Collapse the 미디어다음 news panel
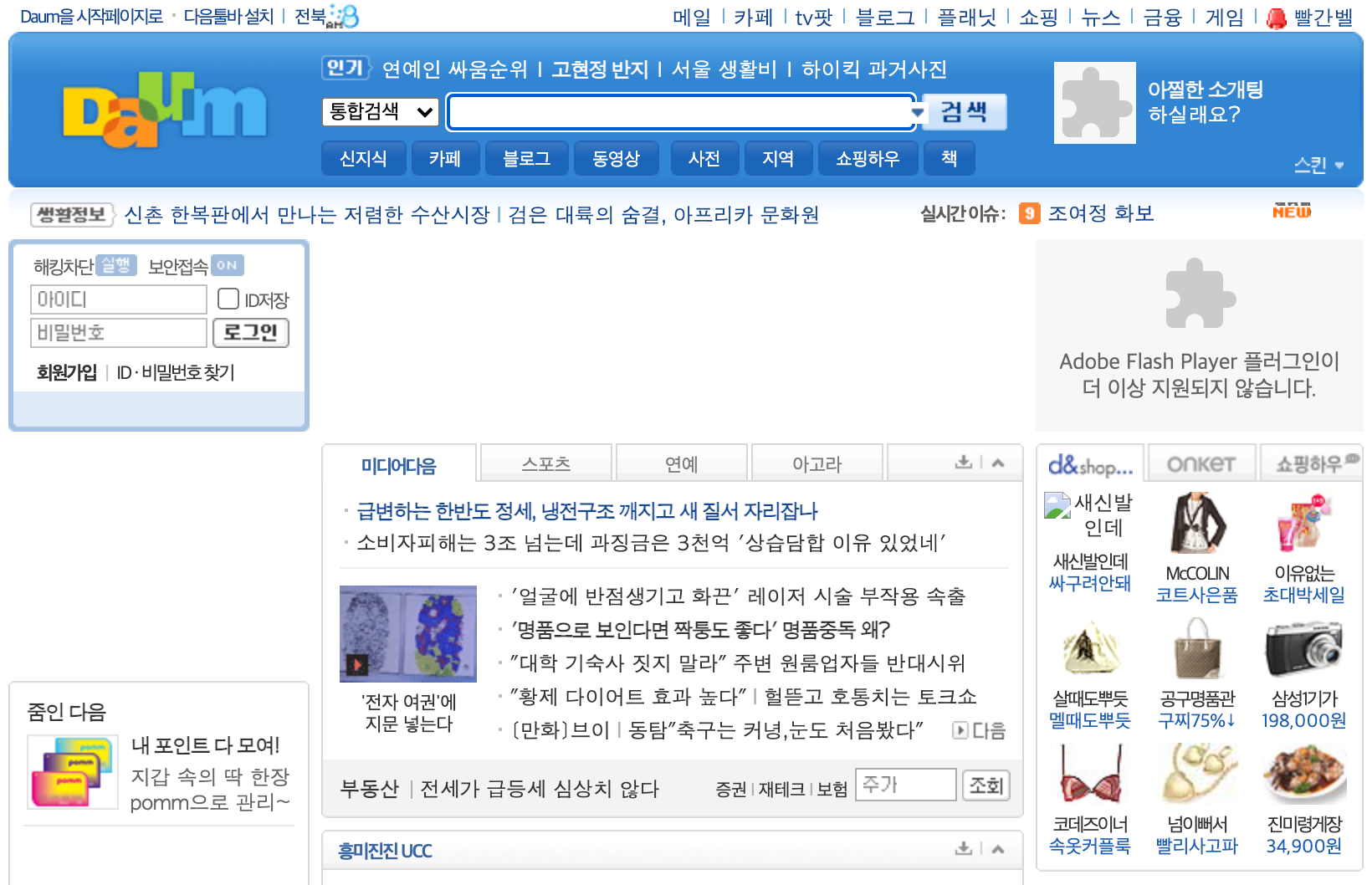 click(998, 463)
